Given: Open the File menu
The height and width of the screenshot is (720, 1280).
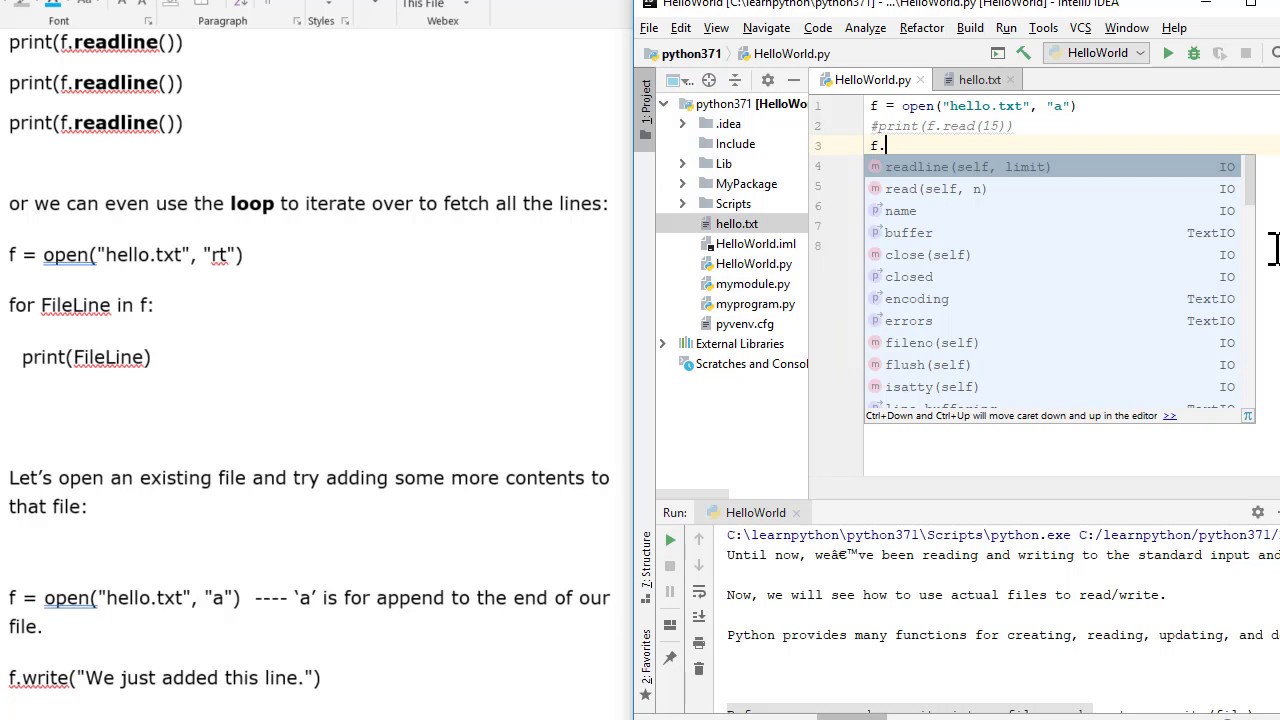Looking at the screenshot, I should (x=649, y=28).
